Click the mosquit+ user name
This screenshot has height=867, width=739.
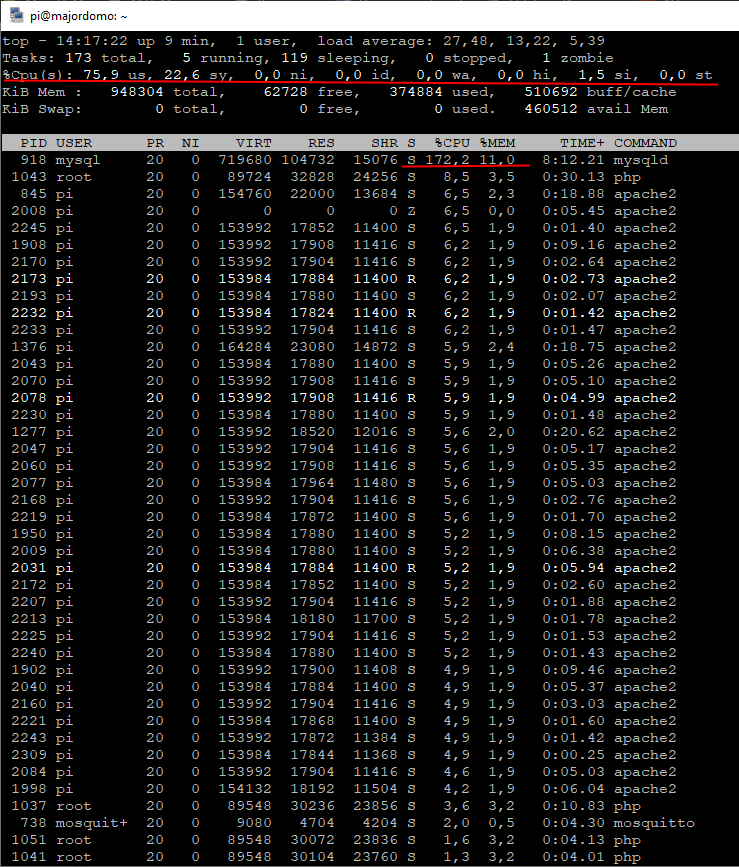click(91, 823)
